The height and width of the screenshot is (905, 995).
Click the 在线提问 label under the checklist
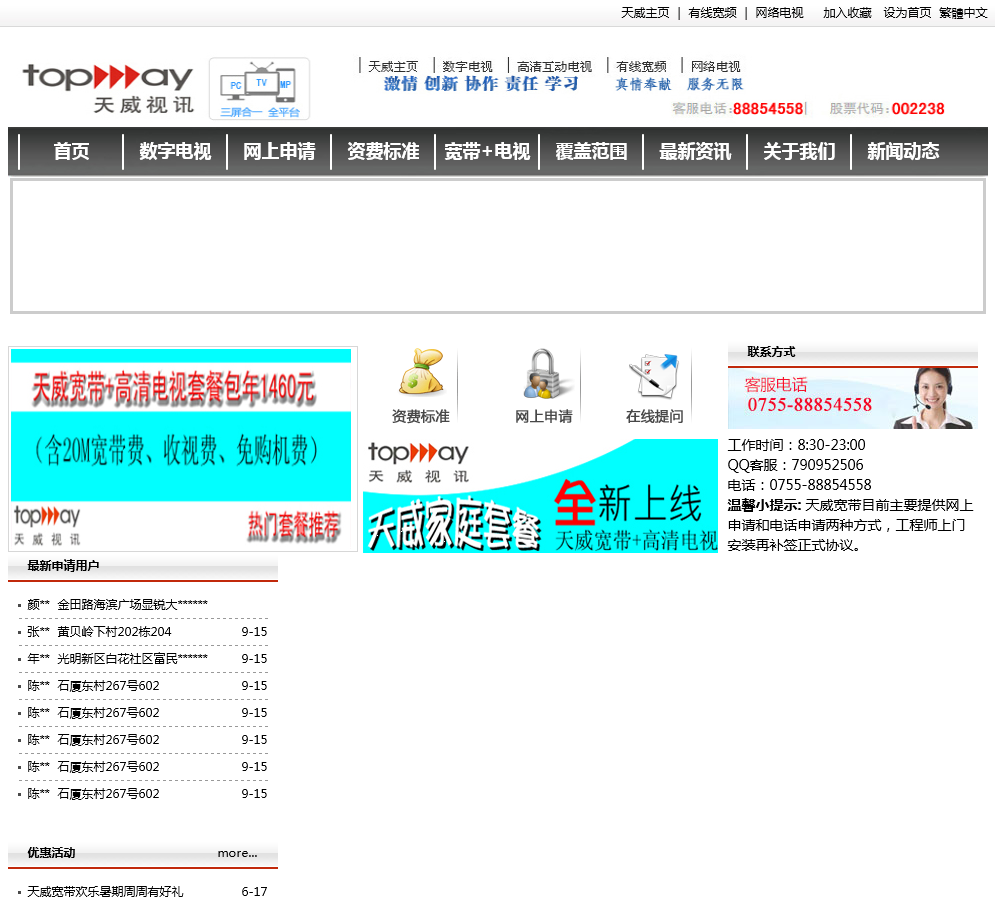(x=654, y=416)
